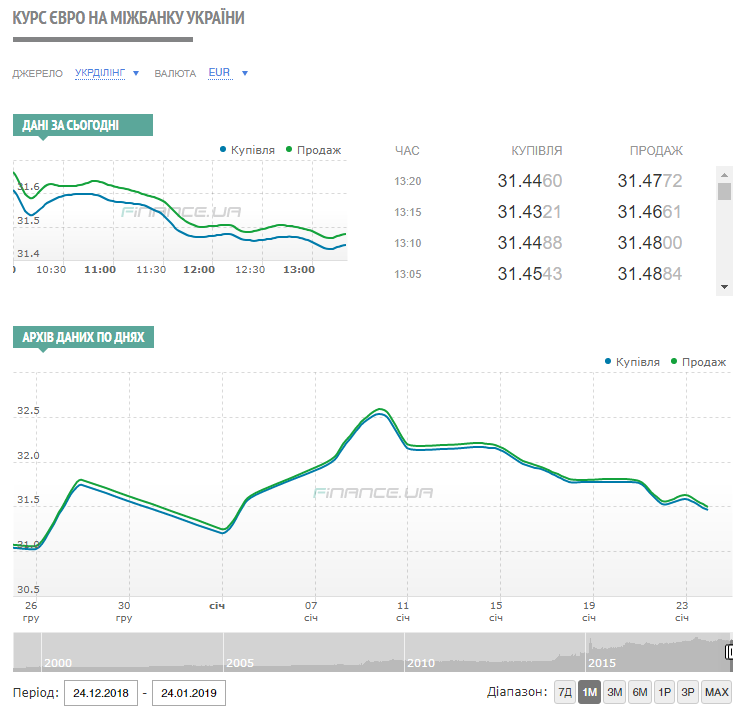This screenshot has width=739, height=715.
Task: Click the down arrow of the rates table scrollbar
Action: click(x=725, y=288)
